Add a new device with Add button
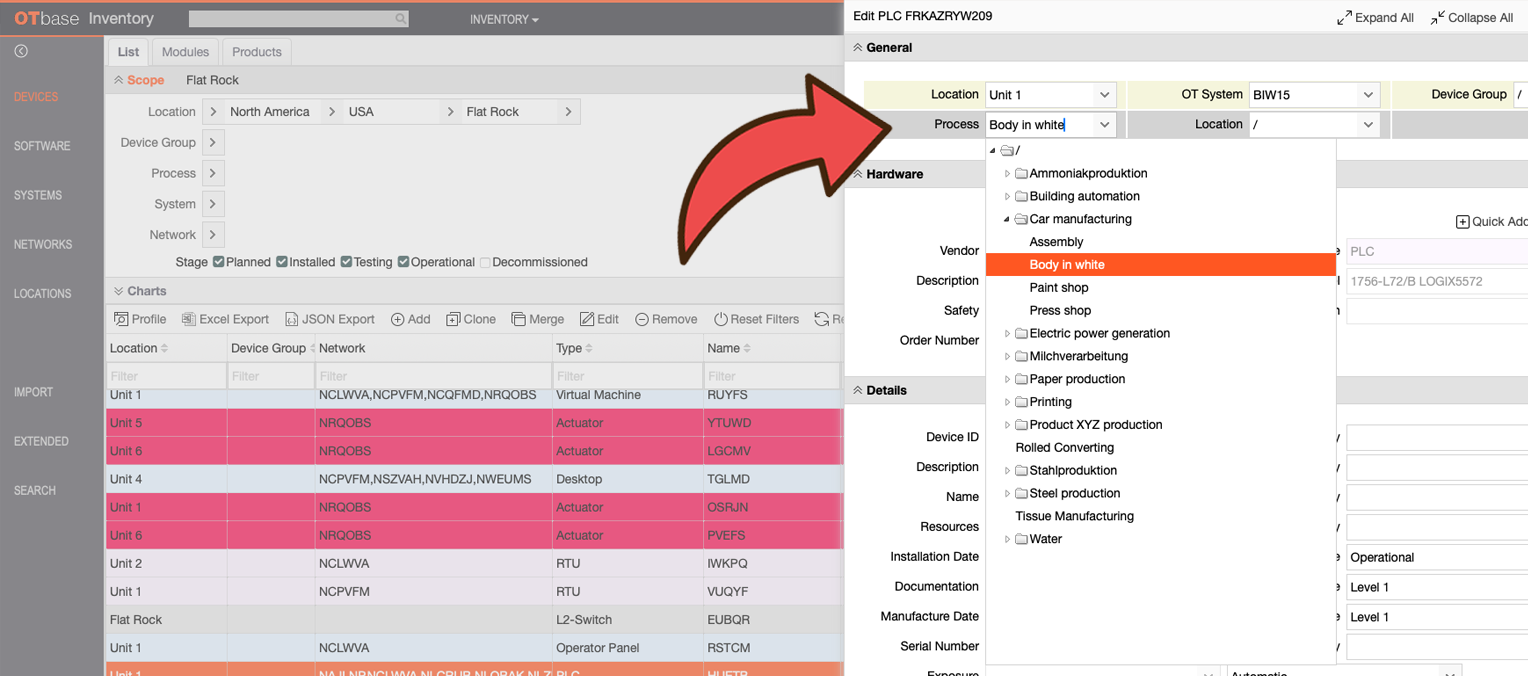 point(410,319)
